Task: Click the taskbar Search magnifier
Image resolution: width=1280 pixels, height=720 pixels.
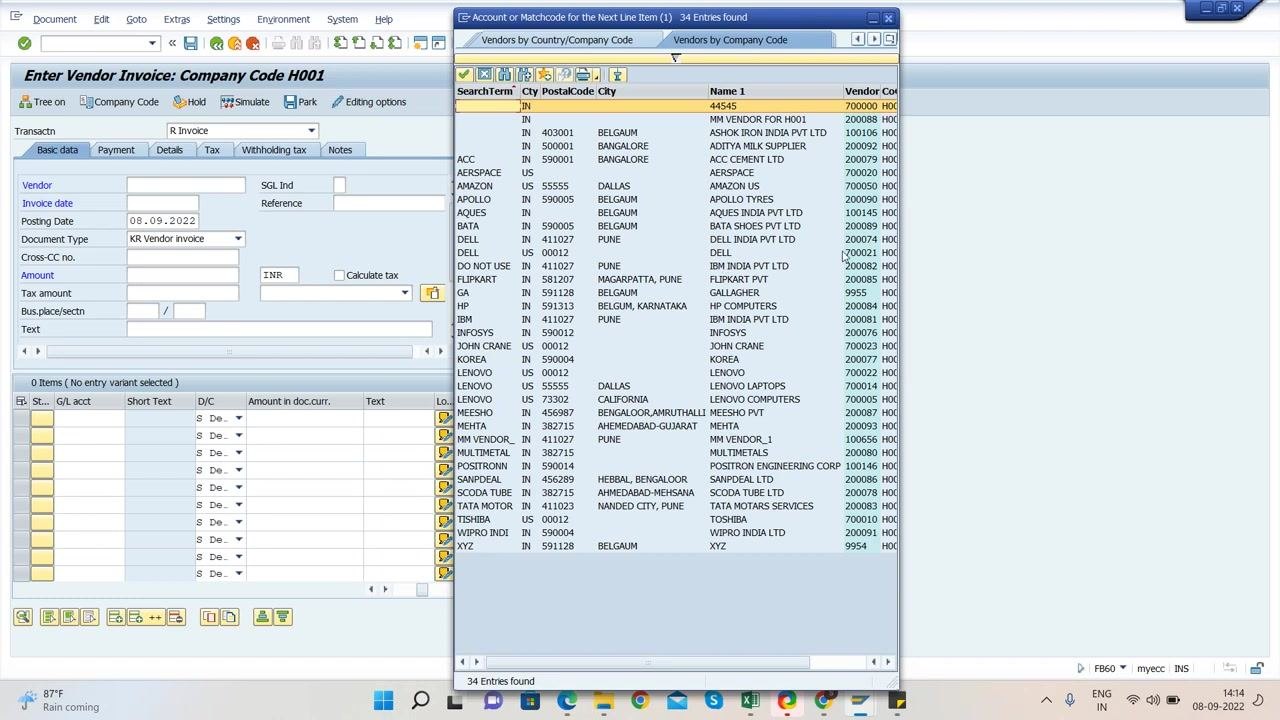Action: point(420,701)
